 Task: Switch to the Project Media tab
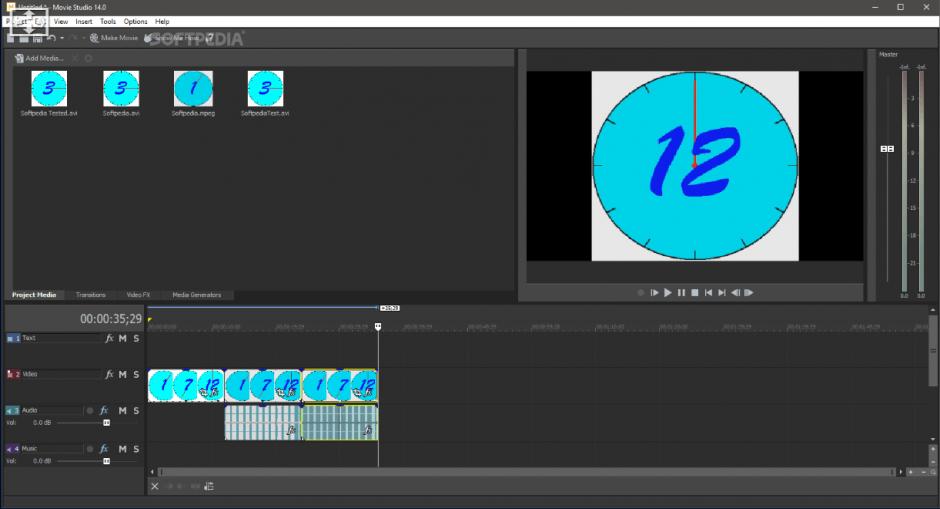pos(34,295)
